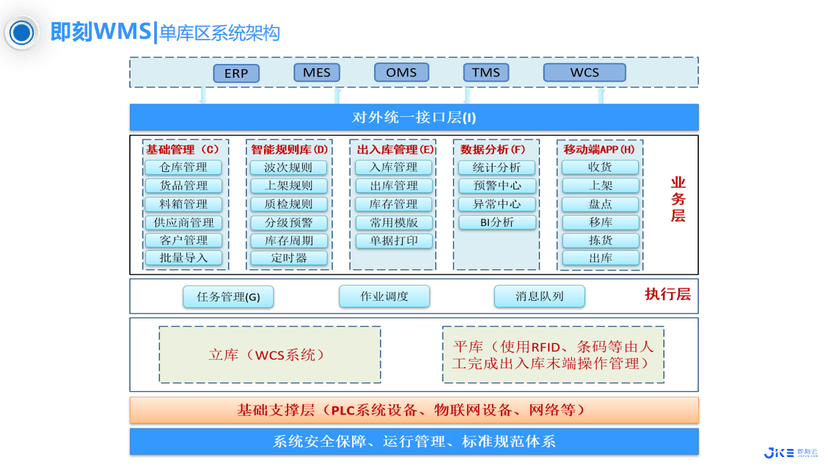Click the JKE logo in the corner
Screen dimensions: 828x466
[x=790, y=452]
